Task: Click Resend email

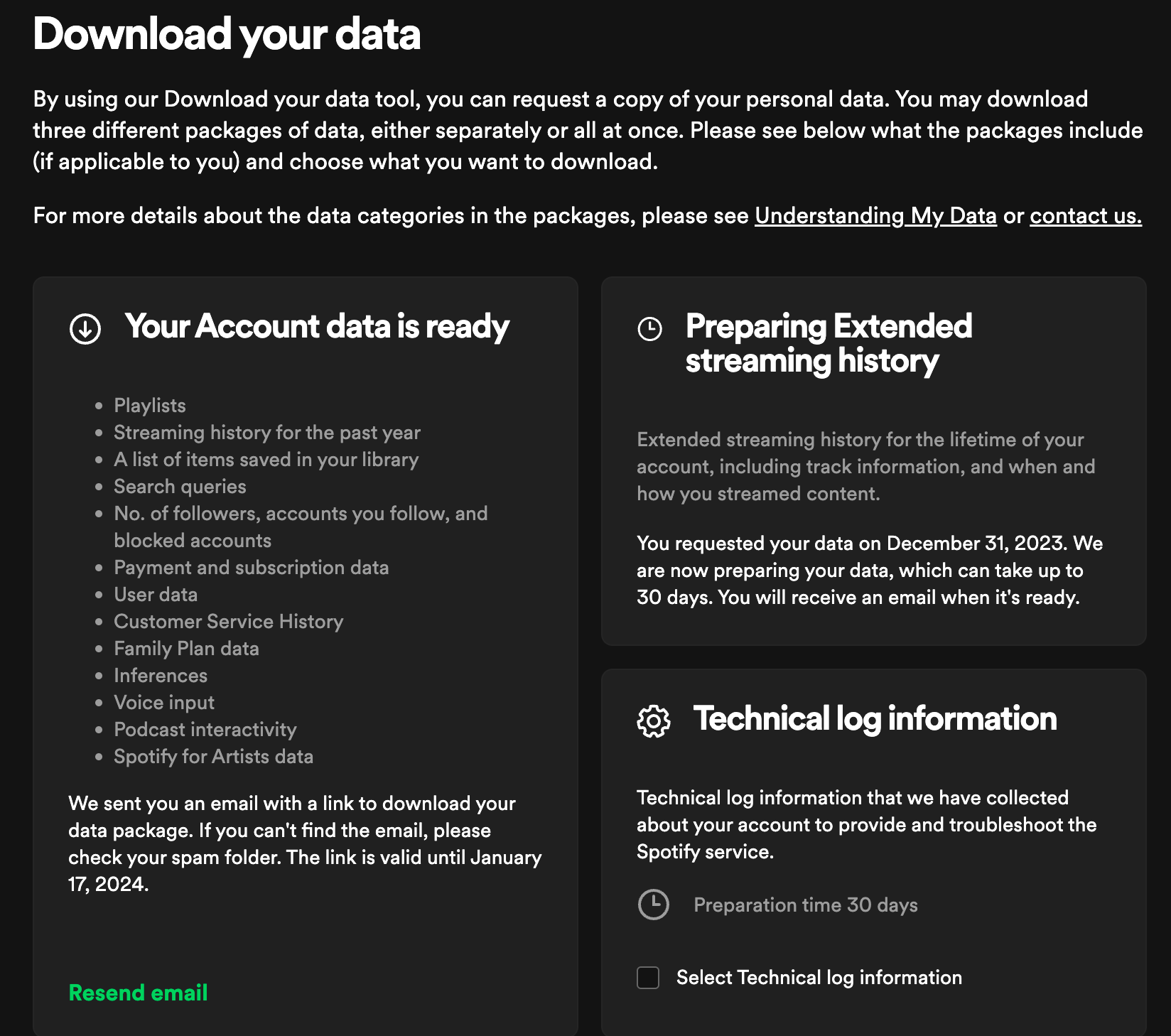Action: coord(138,993)
